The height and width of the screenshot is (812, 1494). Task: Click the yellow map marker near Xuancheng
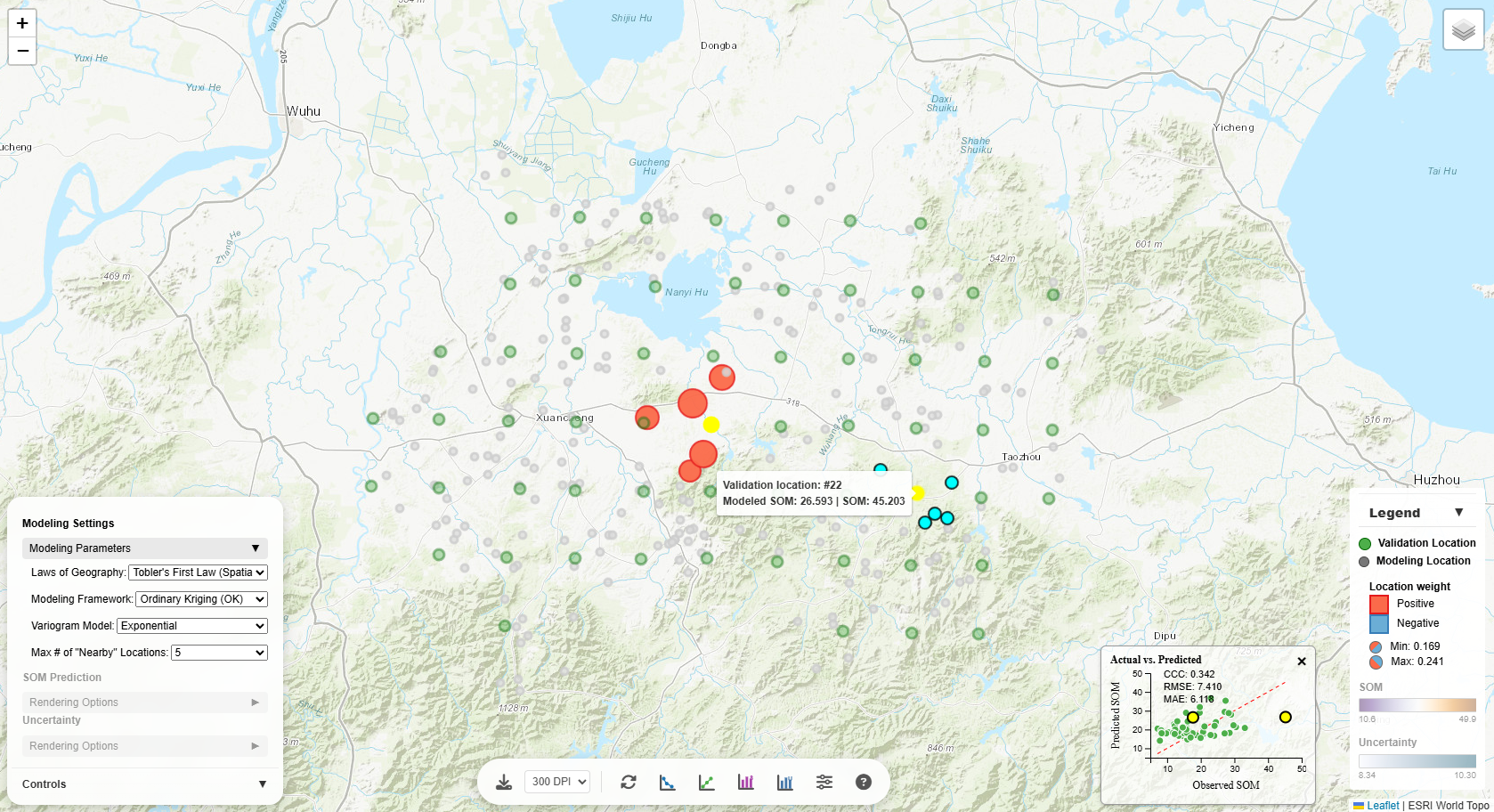click(710, 424)
